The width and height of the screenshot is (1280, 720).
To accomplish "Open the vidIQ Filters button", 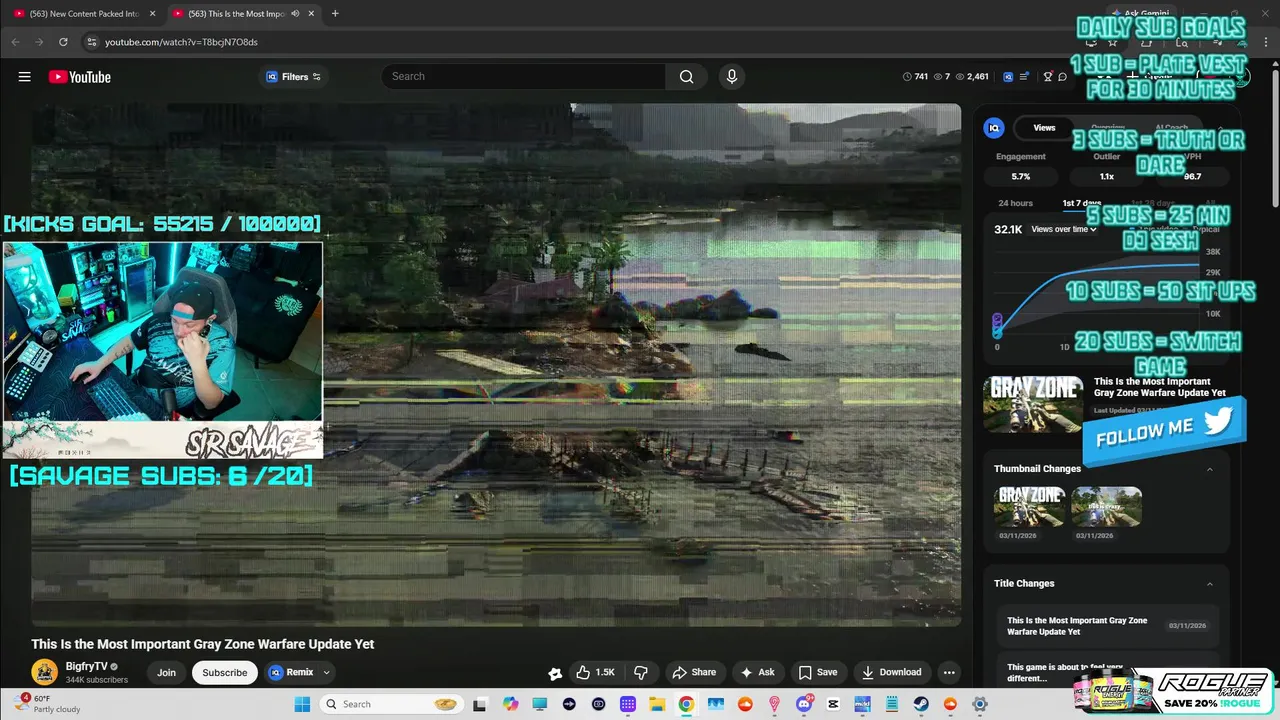I will point(293,77).
